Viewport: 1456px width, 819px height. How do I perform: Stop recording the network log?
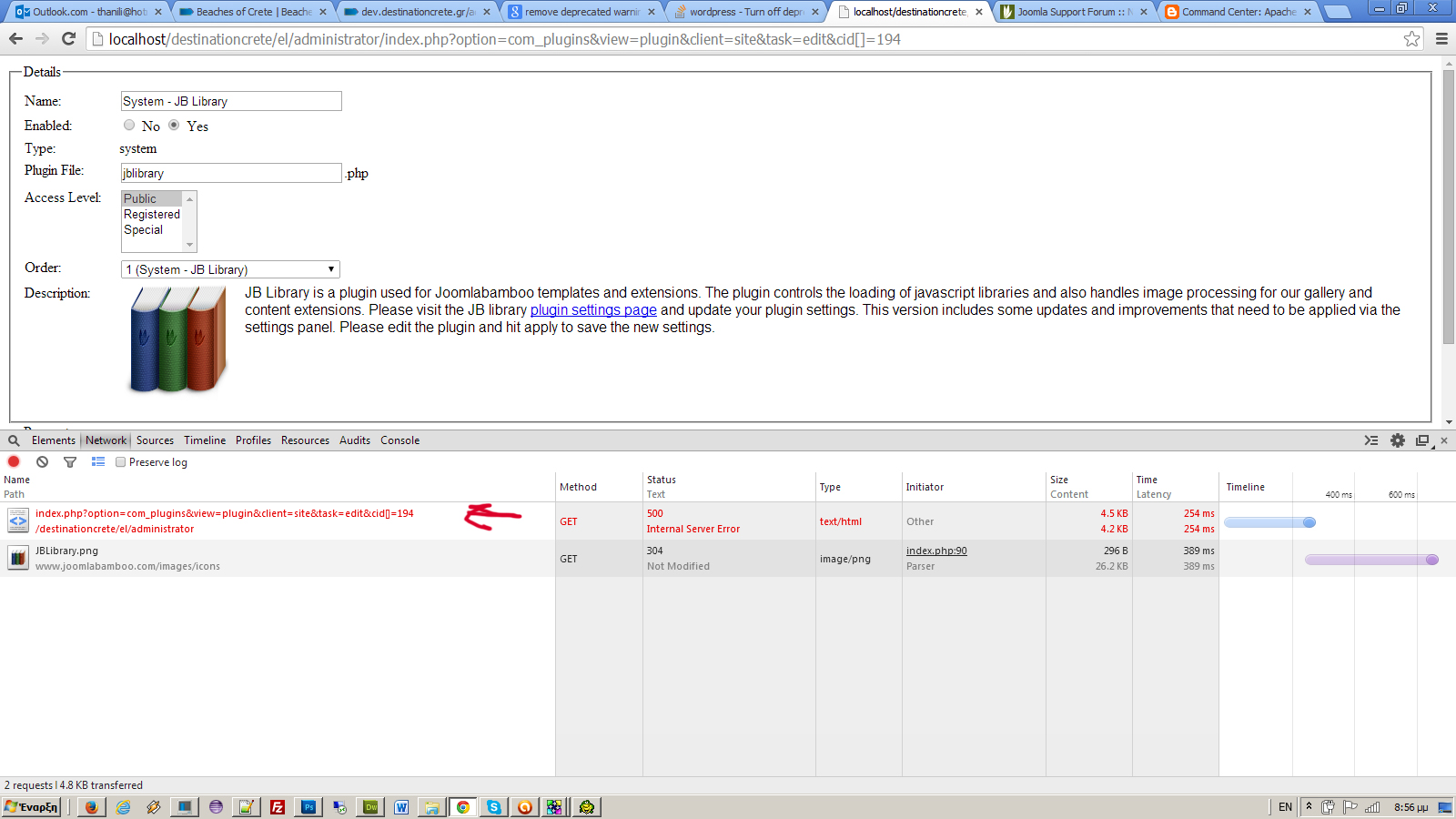[x=14, y=462]
